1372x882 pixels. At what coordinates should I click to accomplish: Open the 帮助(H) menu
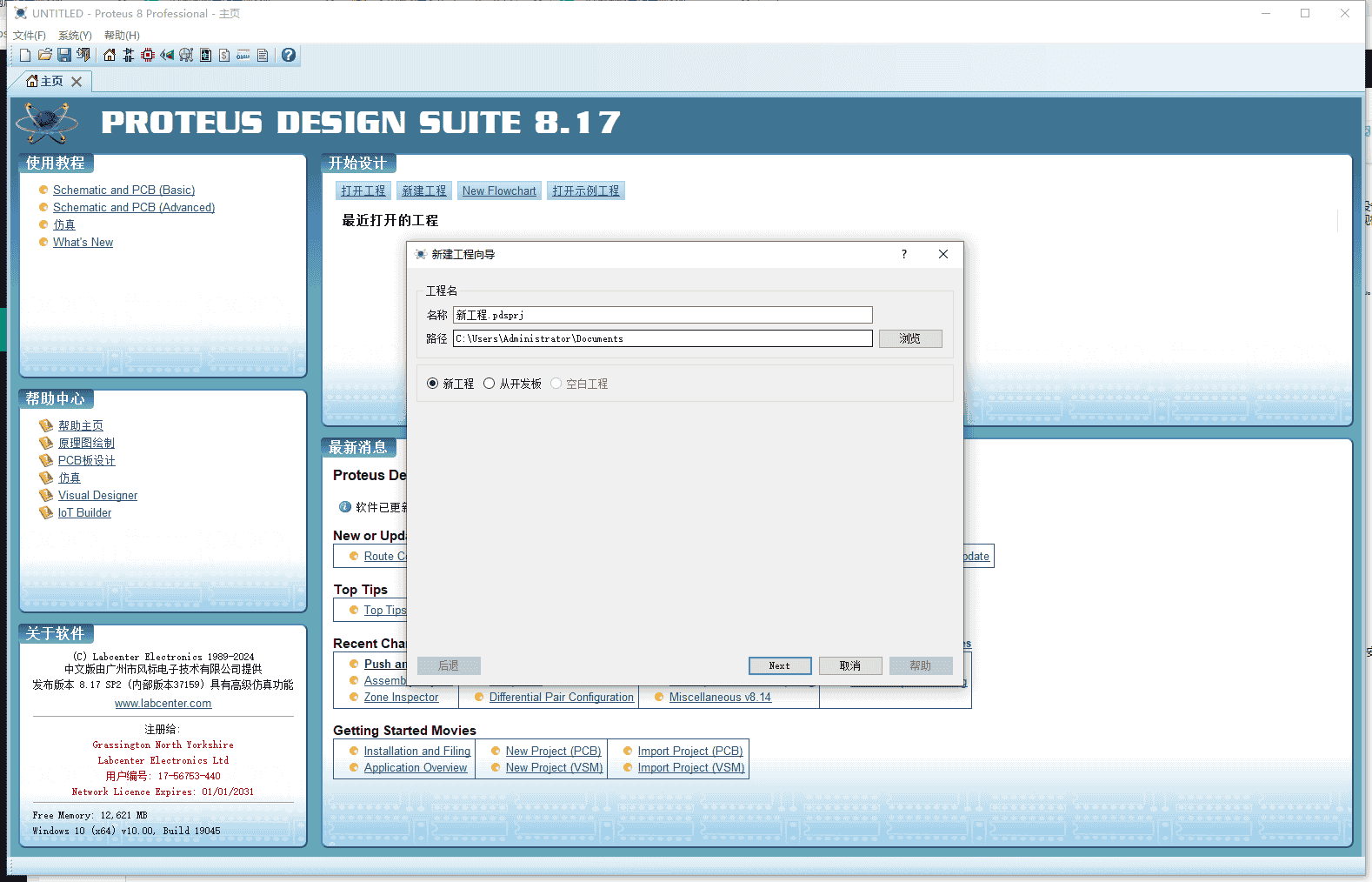(x=122, y=36)
